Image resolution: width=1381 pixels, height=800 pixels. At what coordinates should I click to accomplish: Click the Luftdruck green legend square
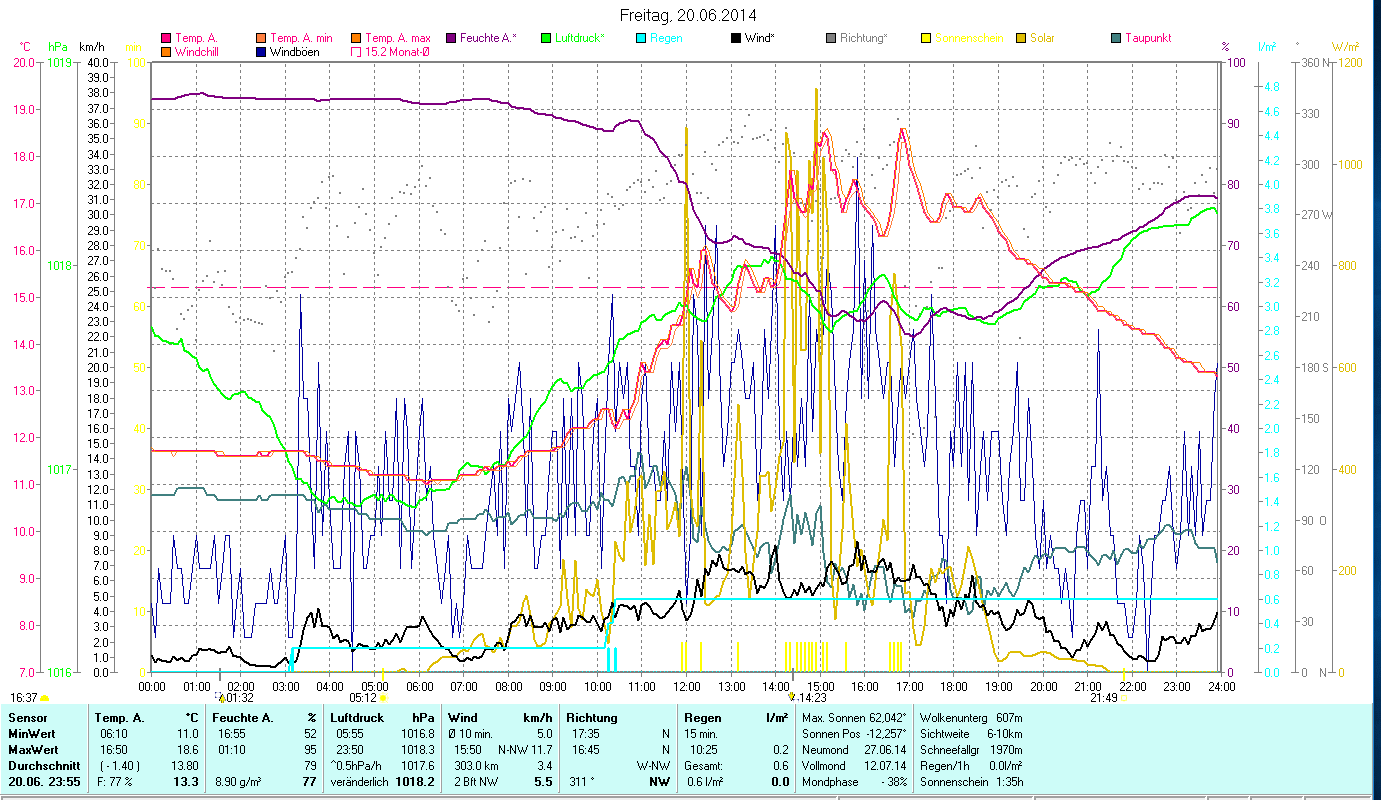(x=545, y=38)
